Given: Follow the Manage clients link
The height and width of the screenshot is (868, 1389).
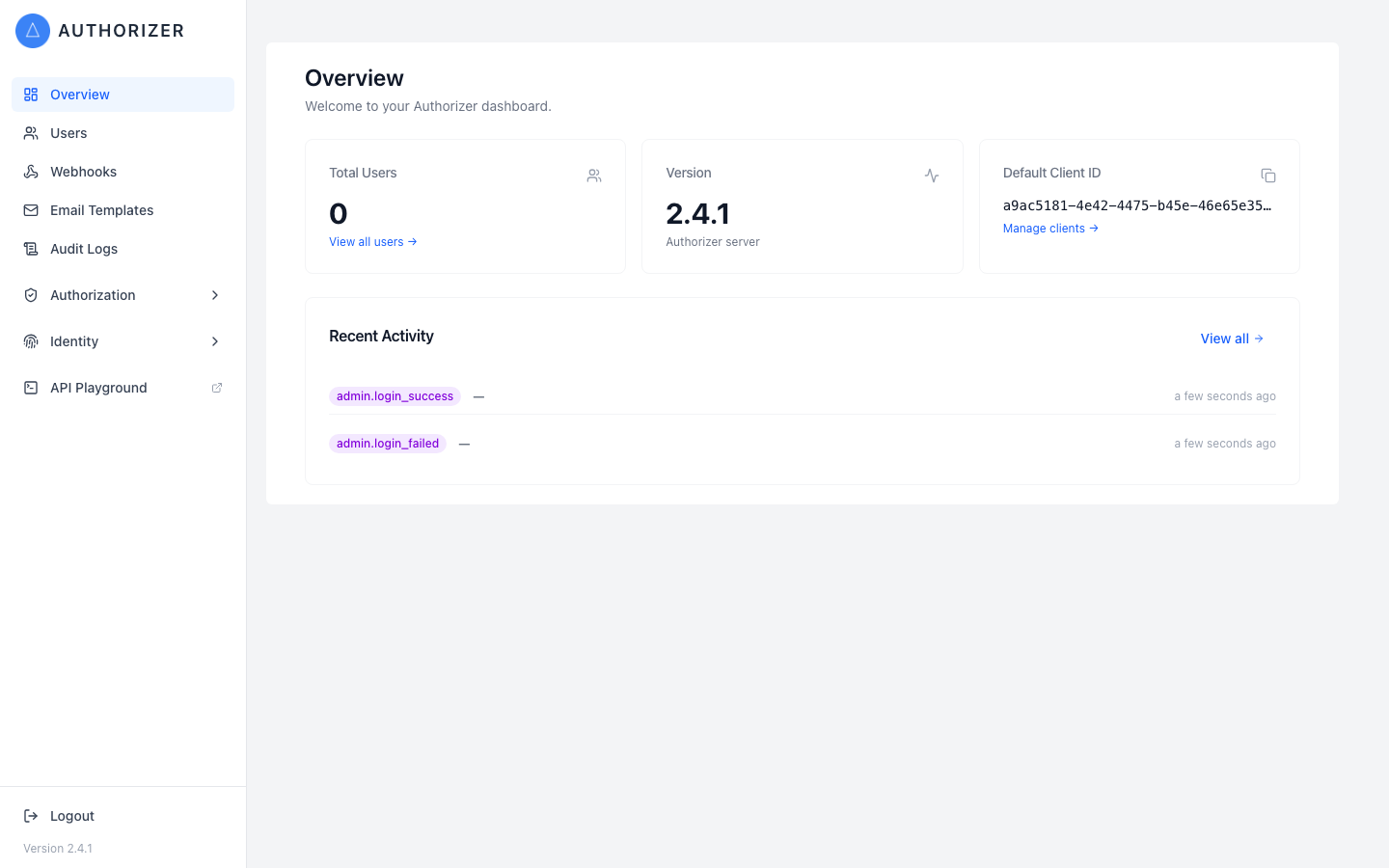Looking at the screenshot, I should (x=1050, y=229).
